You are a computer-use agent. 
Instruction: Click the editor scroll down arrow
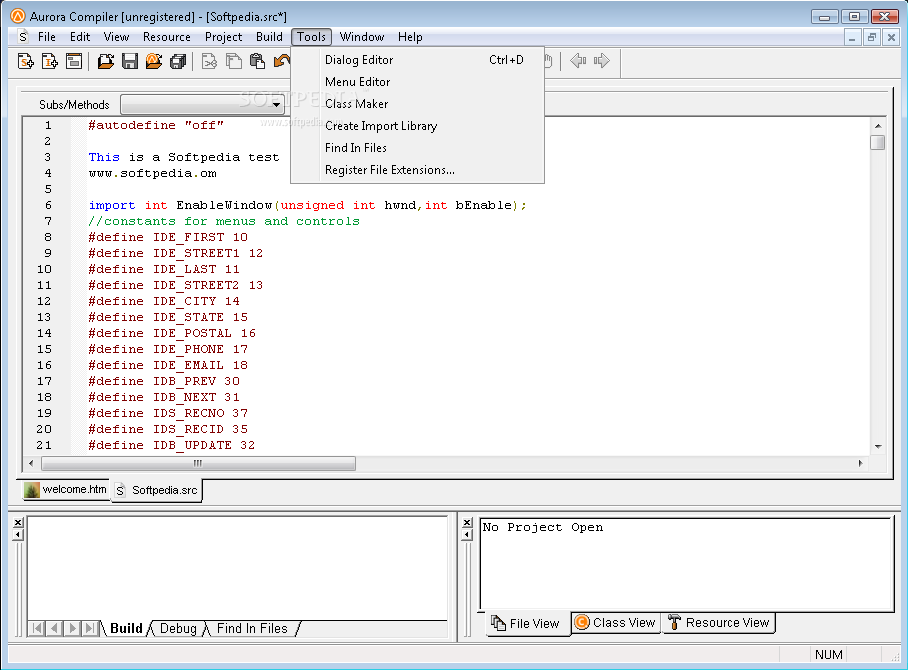coord(878,446)
